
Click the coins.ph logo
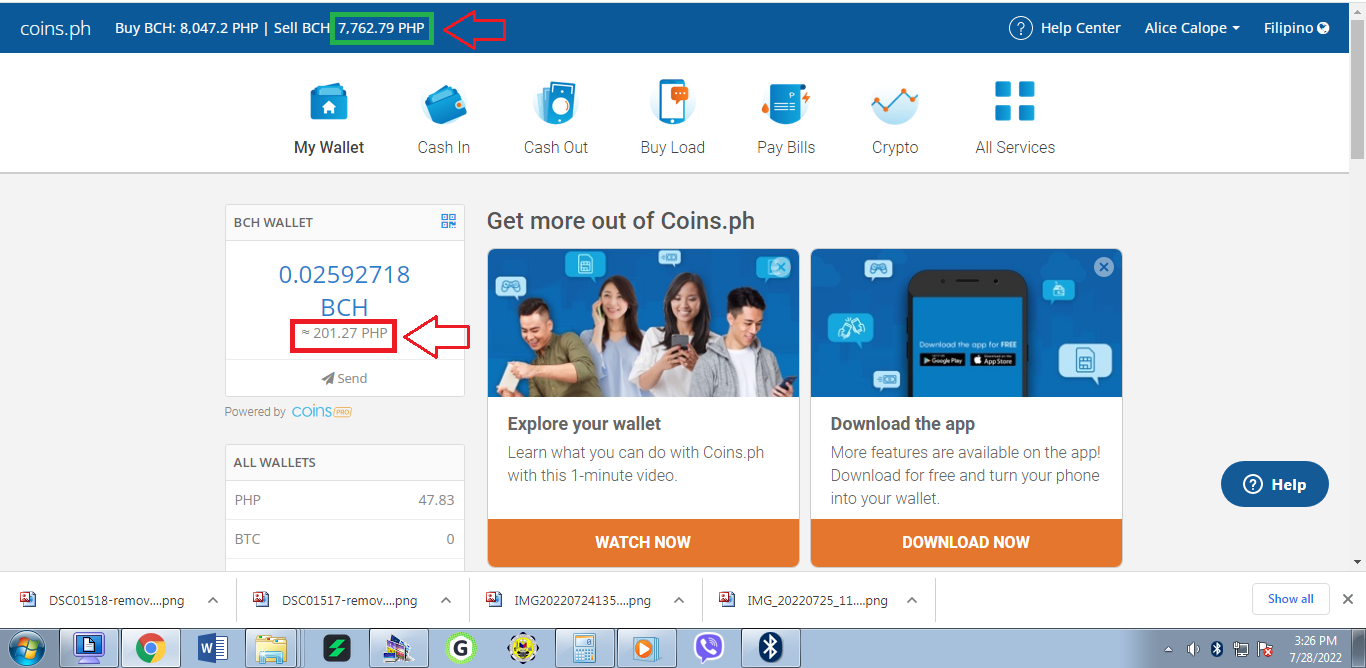(x=56, y=28)
